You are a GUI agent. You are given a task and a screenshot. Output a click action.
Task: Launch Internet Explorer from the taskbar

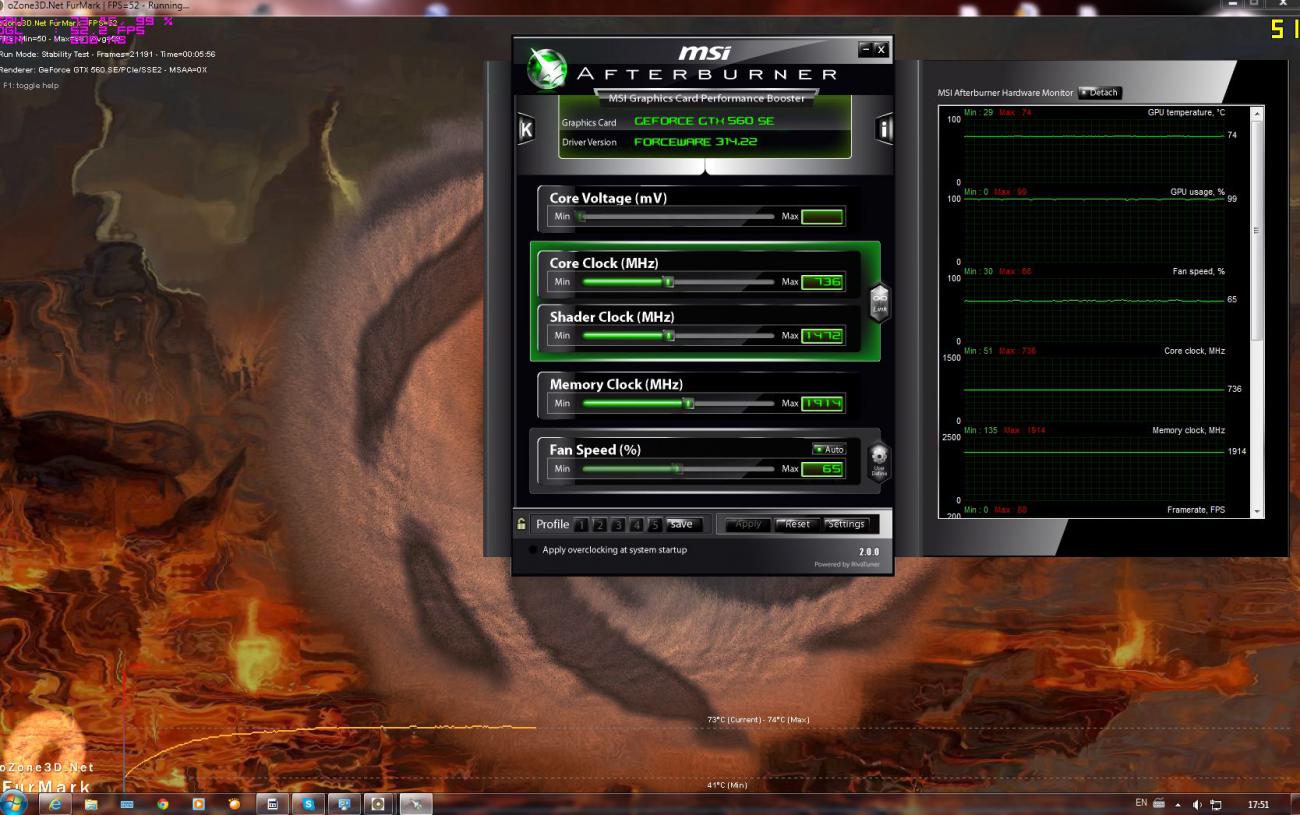click(x=55, y=803)
